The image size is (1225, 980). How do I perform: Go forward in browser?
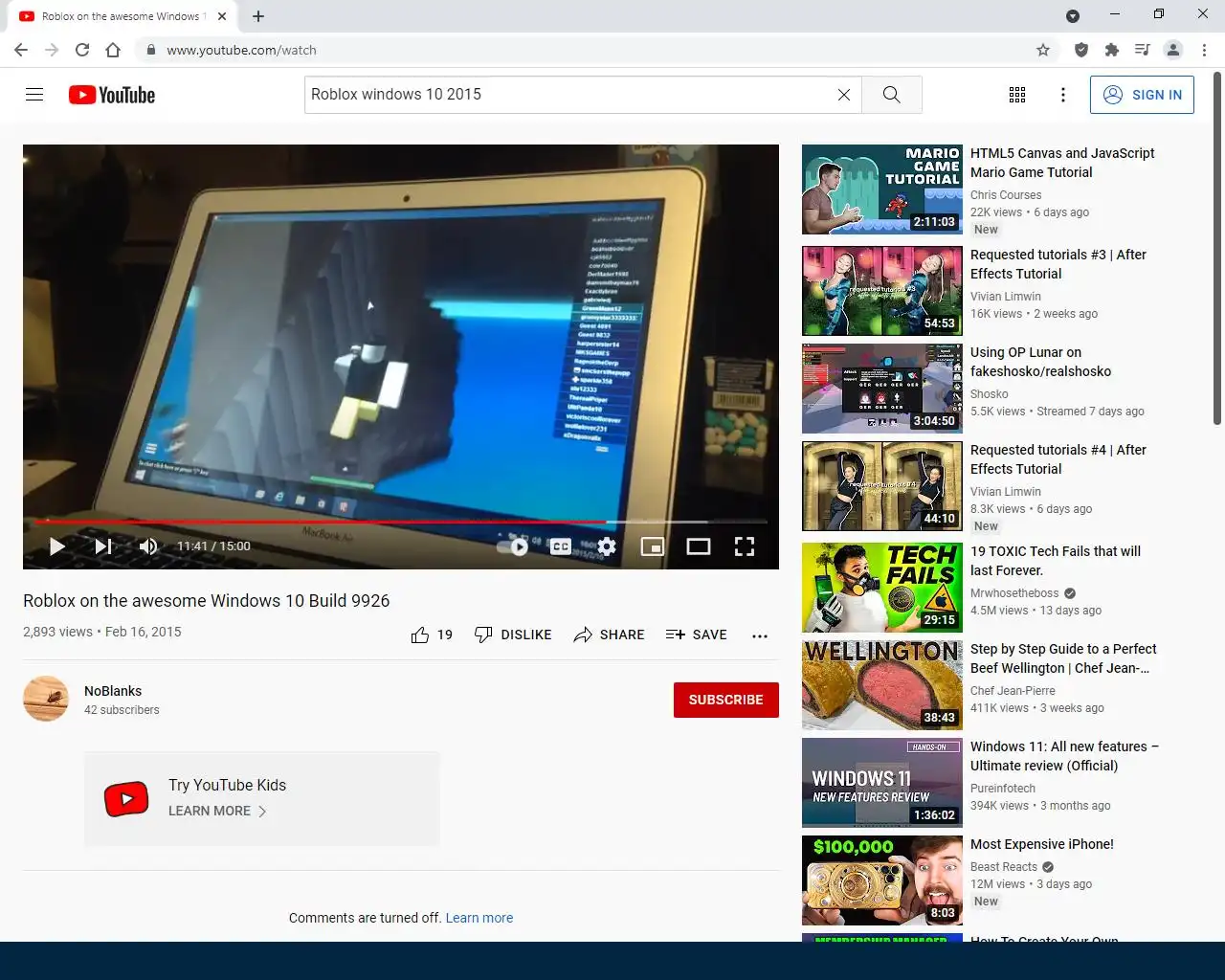coord(52,50)
